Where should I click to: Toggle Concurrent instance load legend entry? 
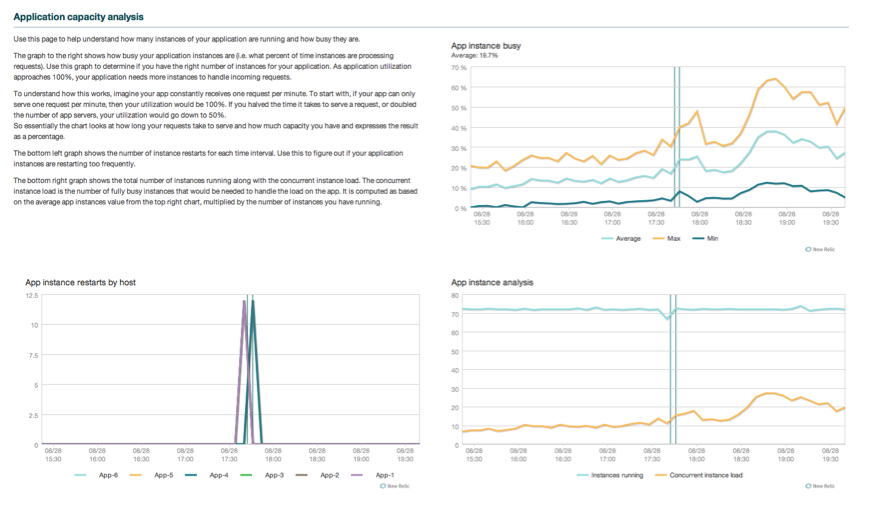point(699,475)
